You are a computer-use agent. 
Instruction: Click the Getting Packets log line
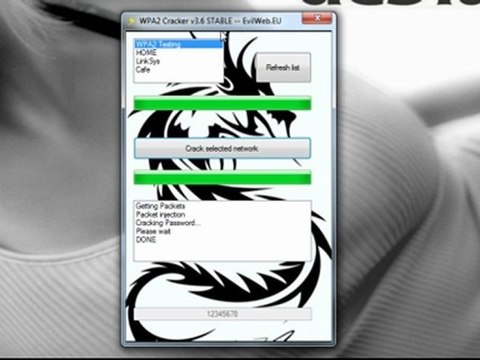(160, 206)
